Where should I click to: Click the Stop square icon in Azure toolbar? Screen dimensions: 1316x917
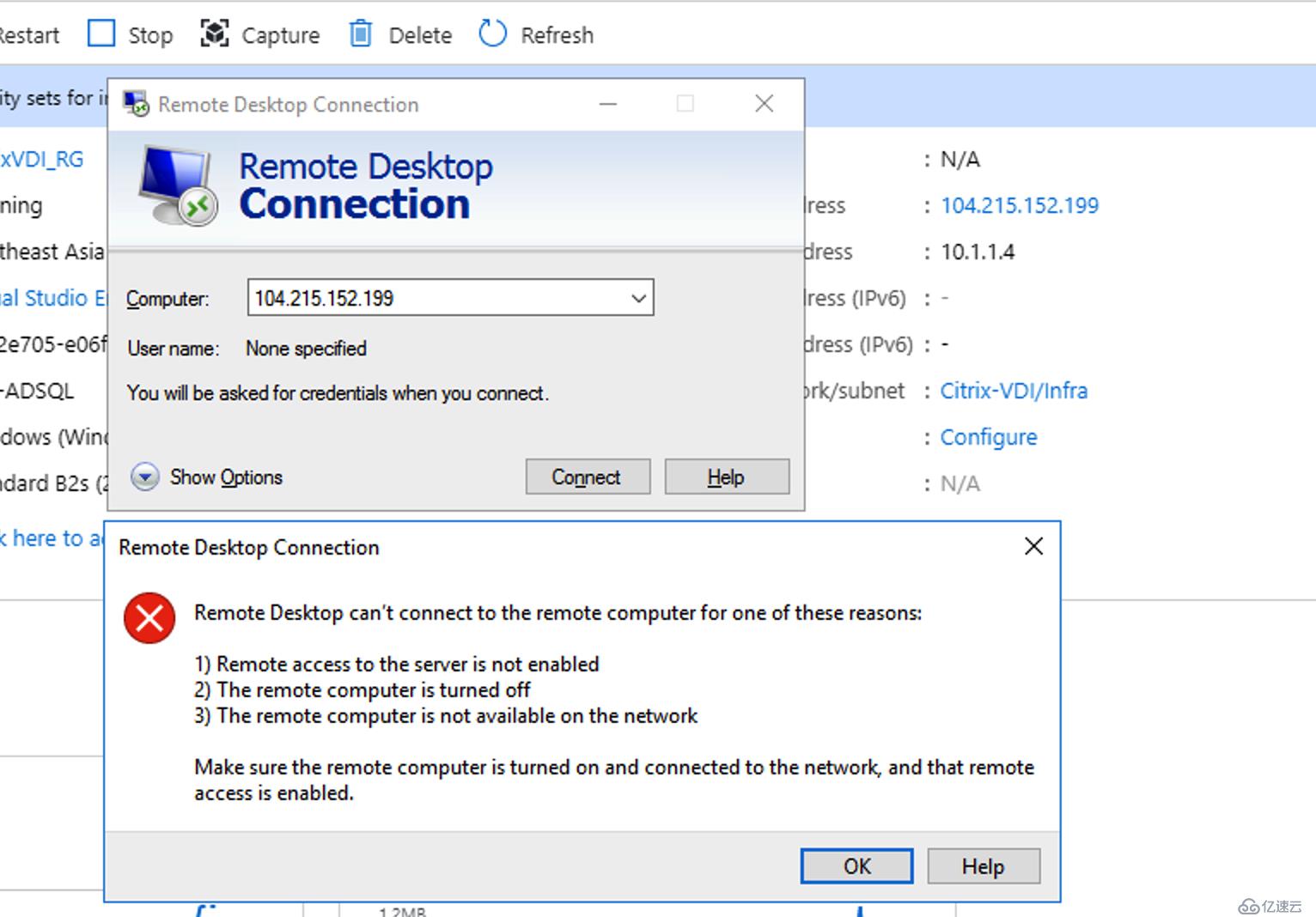click(101, 33)
